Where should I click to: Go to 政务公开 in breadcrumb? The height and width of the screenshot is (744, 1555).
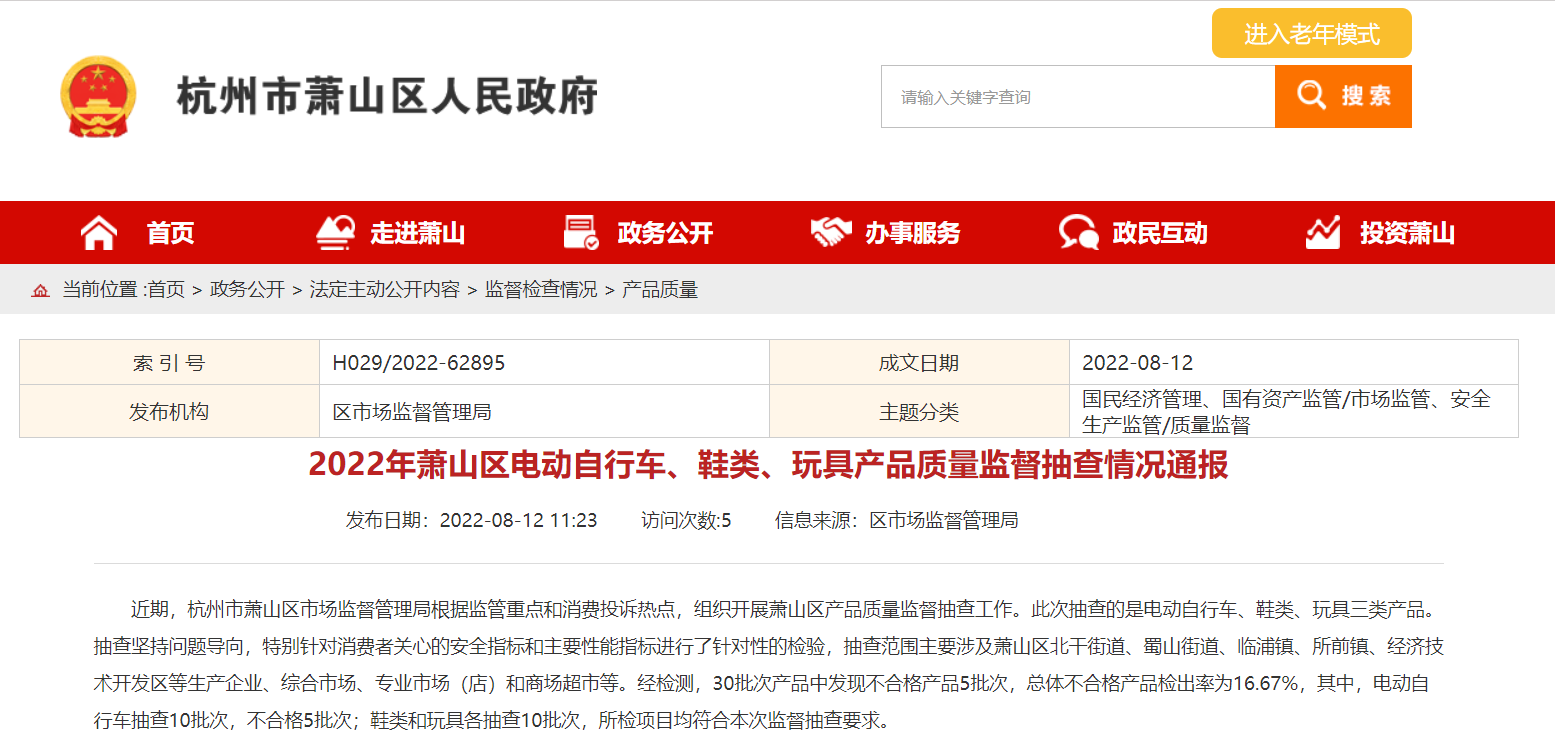pos(247,290)
